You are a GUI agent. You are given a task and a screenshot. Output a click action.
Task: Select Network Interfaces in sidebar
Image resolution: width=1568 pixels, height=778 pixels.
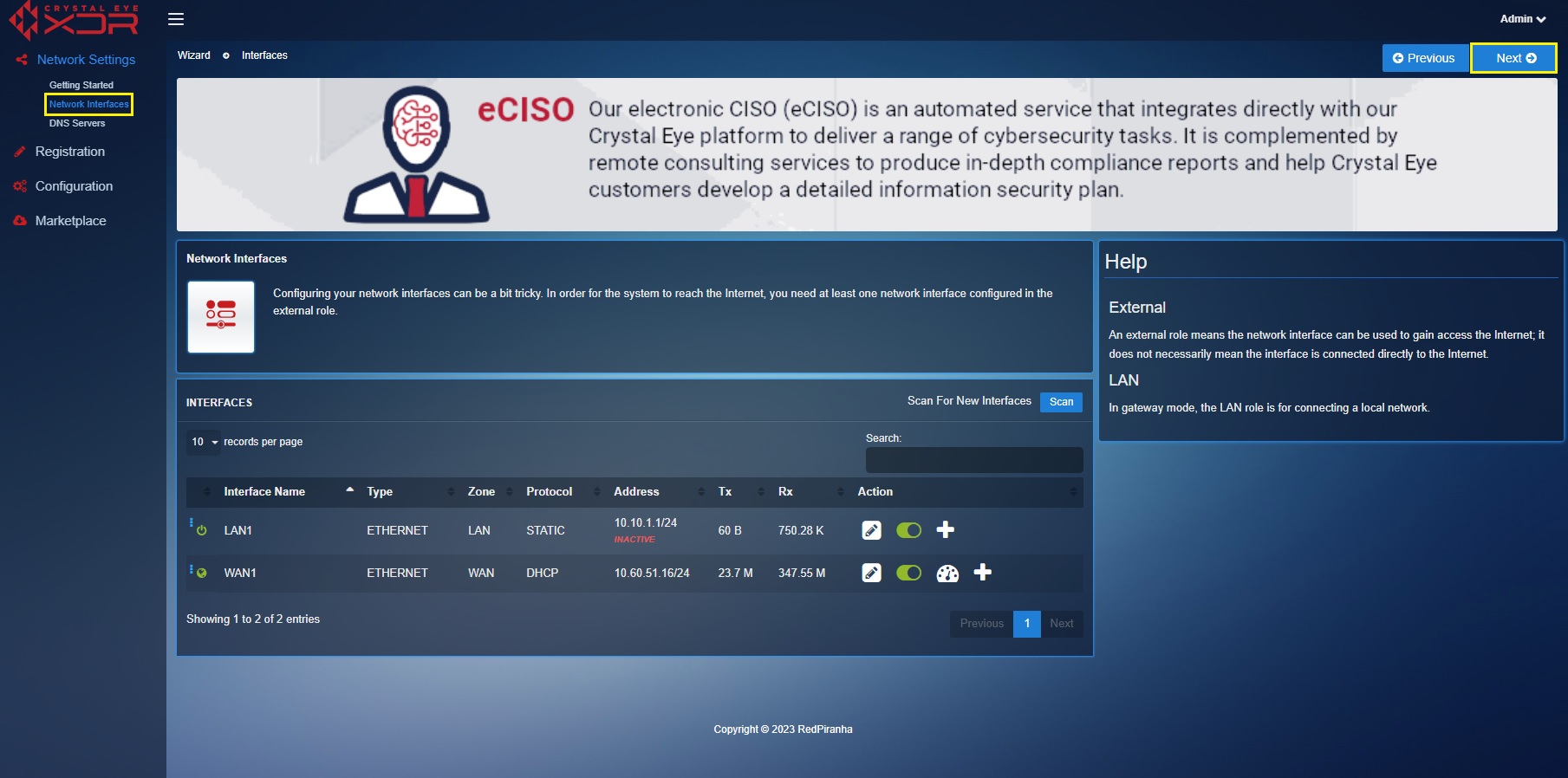pyautogui.click(x=89, y=104)
